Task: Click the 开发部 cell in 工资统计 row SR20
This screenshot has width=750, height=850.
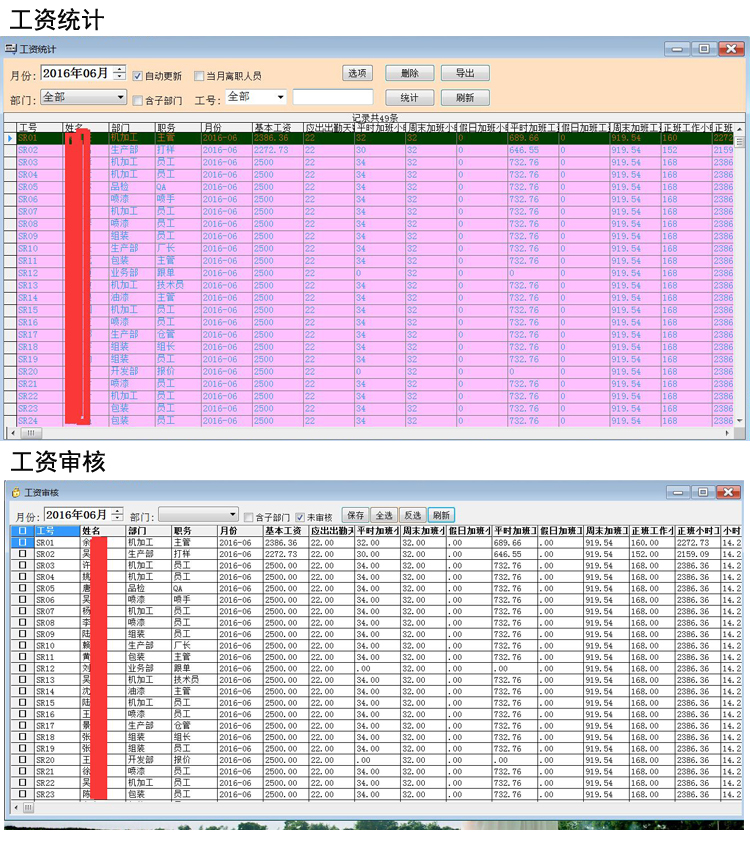Action: pos(132,372)
